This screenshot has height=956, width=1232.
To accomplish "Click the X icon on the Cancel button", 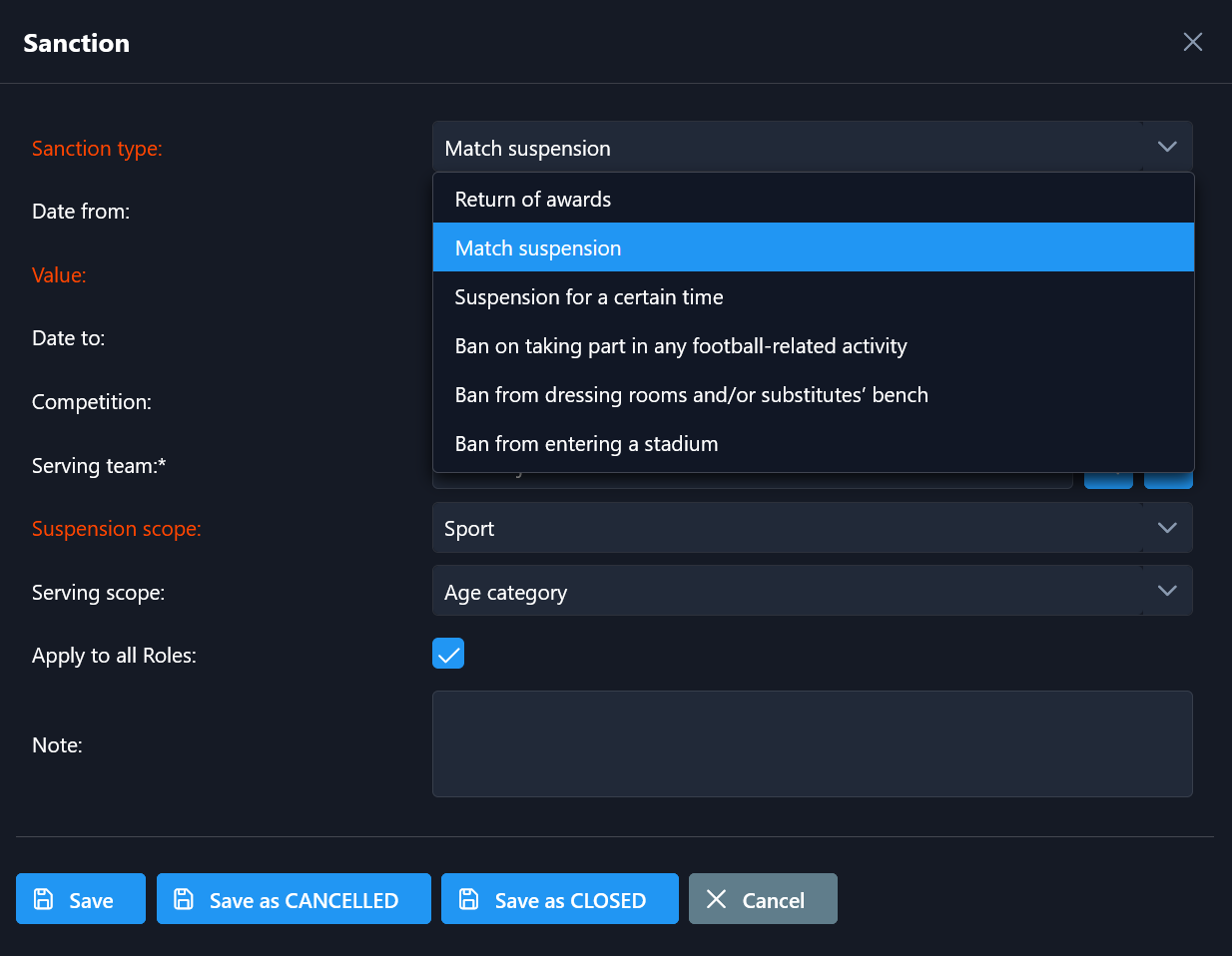I will tap(716, 899).
